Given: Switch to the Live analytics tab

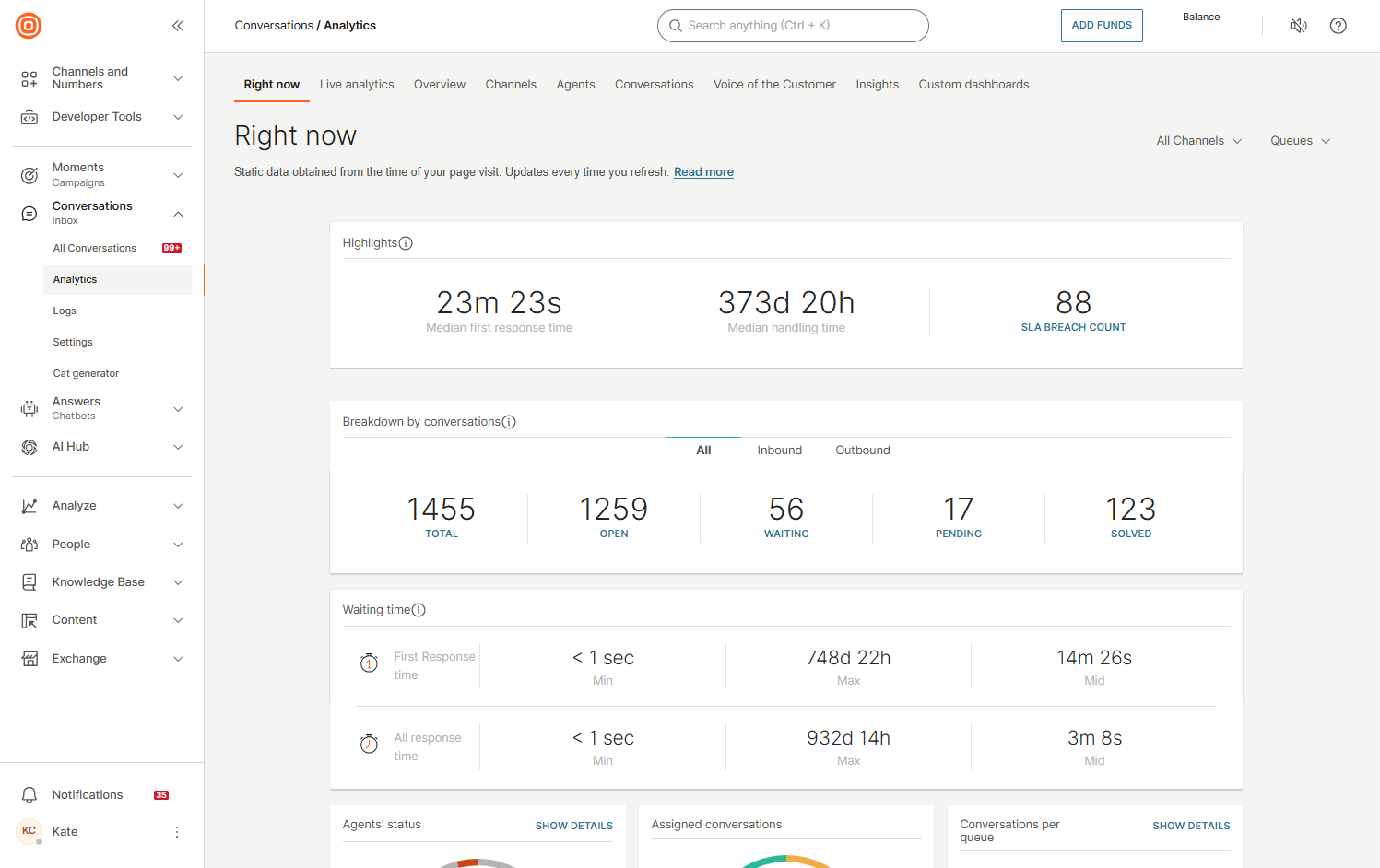Looking at the screenshot, I should pyautogui.click(x=357, y=85).
